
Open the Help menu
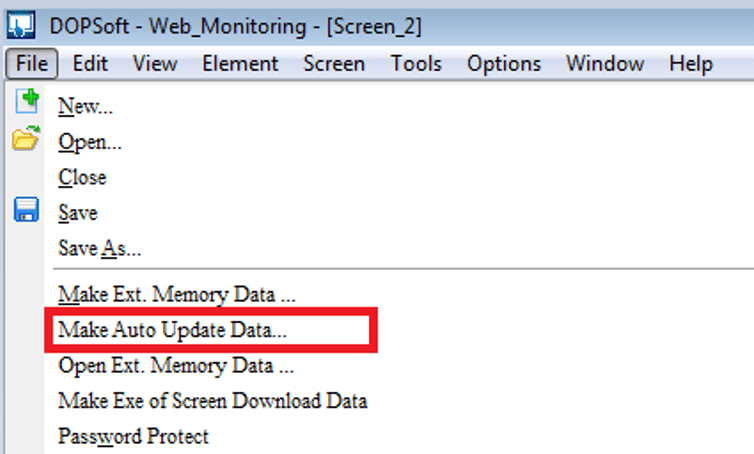click(690, 63)
